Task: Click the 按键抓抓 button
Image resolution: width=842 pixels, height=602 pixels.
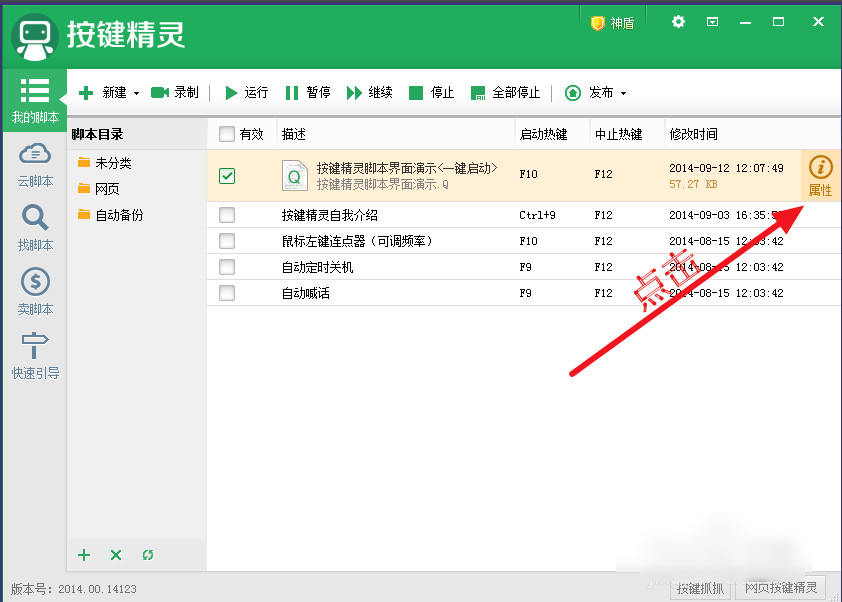Action: 699,588
